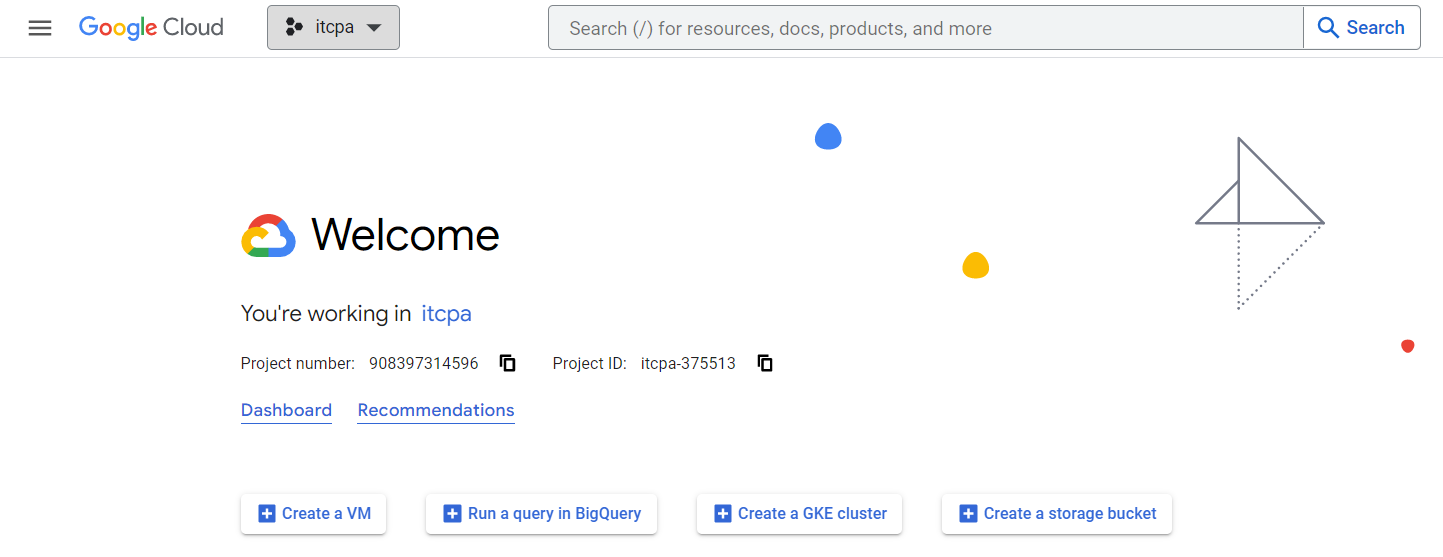Open the itcpa project selector dropdown
Viewport: 1443px width, 557px height.
pyautogui.click(x=333, y=28)
